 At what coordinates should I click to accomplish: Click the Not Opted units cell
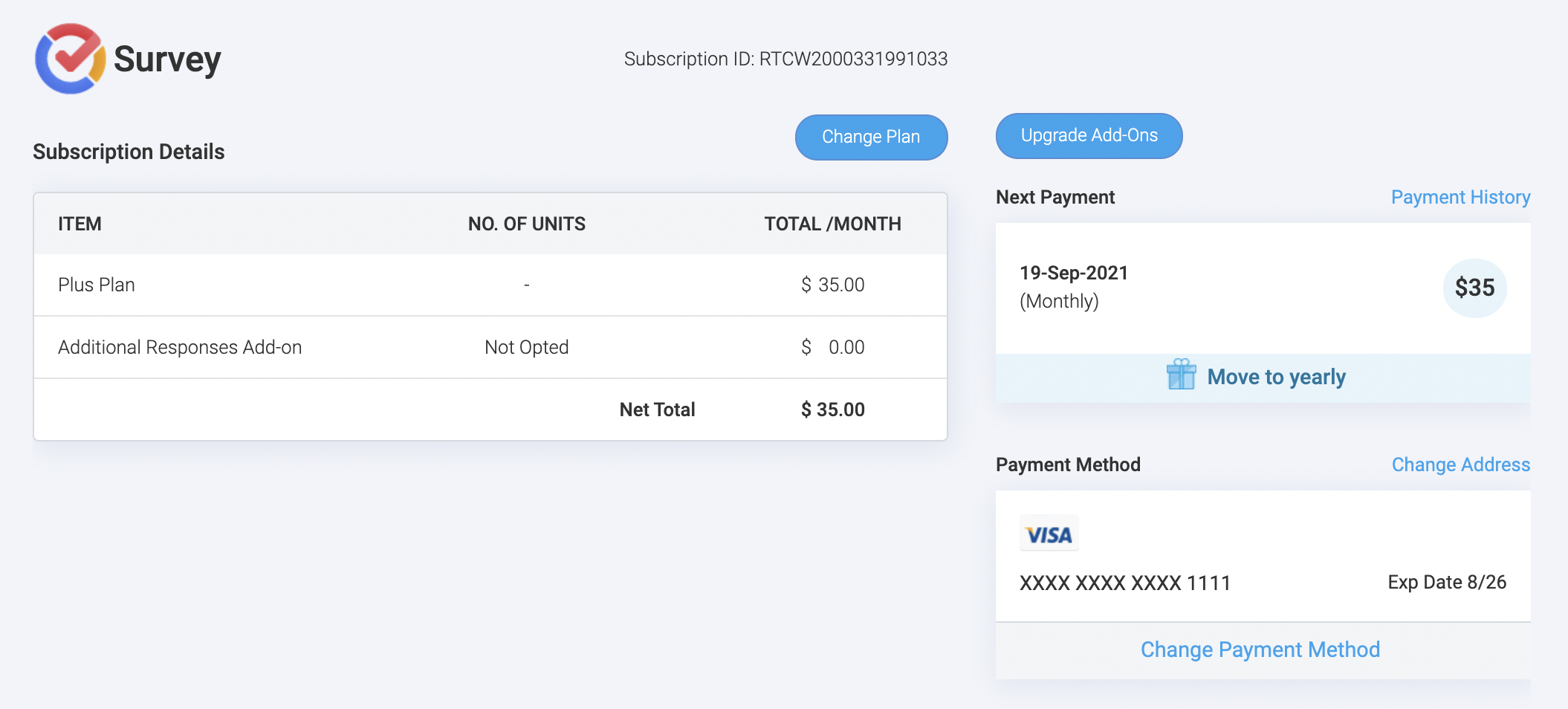pos(526,347)
